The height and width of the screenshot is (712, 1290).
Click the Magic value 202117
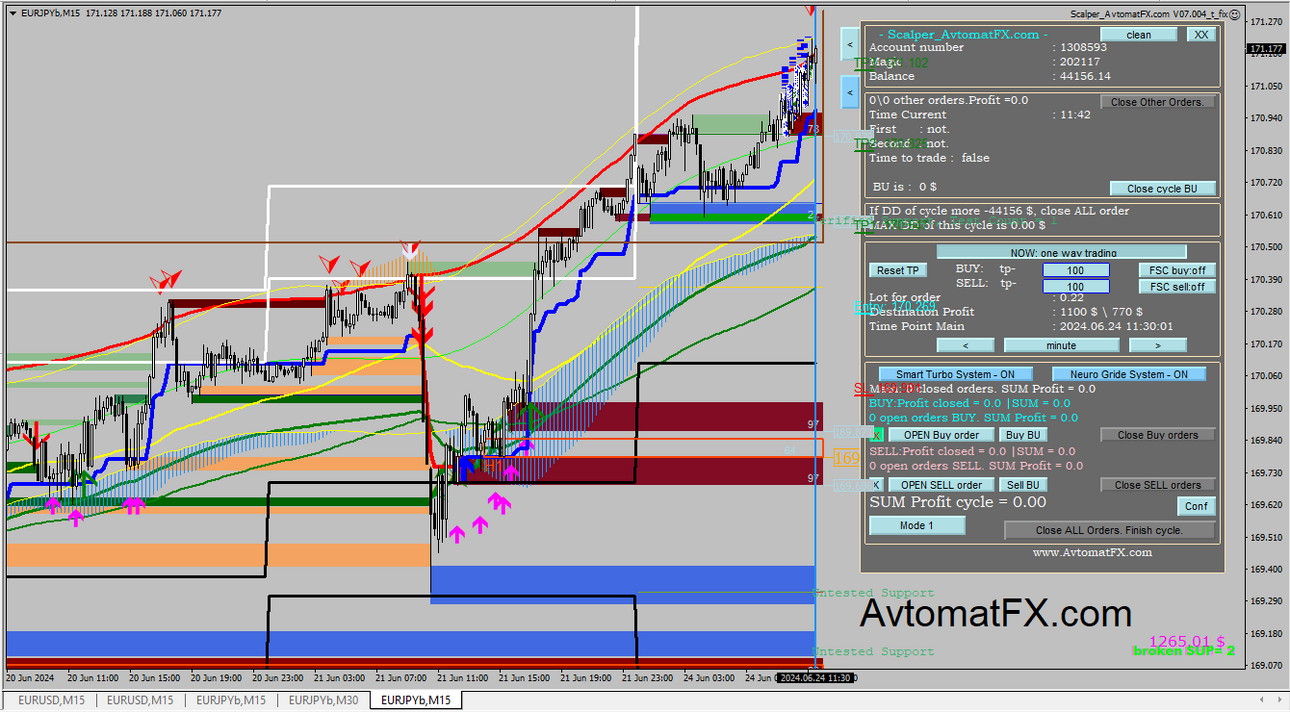coord(1078,62)
